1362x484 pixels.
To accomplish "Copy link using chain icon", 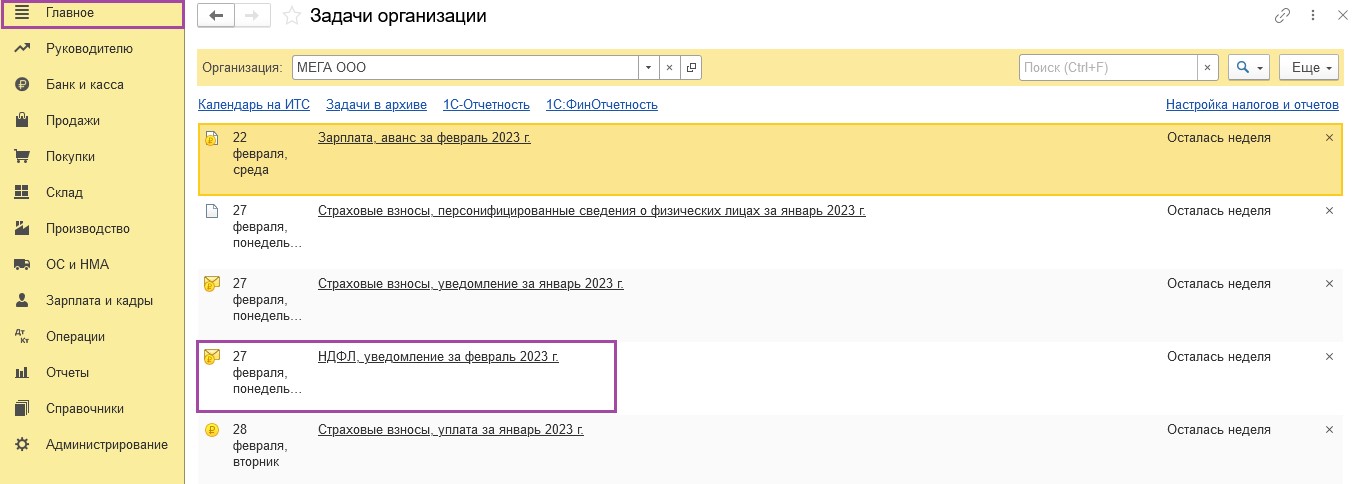I will 1282,15.
